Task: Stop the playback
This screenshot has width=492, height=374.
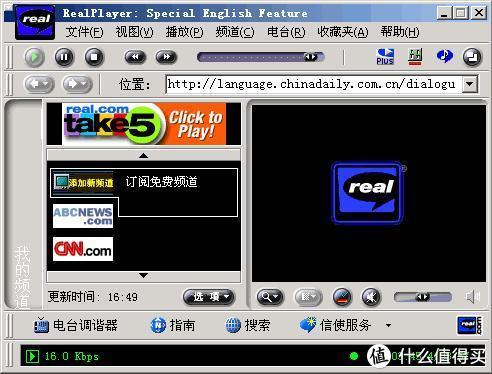Action: tap(94, 57)
